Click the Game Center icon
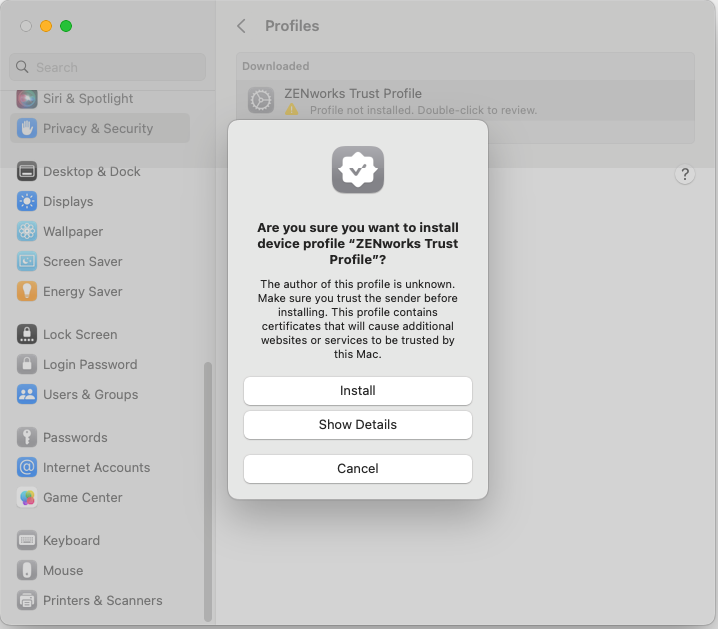 [27, 498]
